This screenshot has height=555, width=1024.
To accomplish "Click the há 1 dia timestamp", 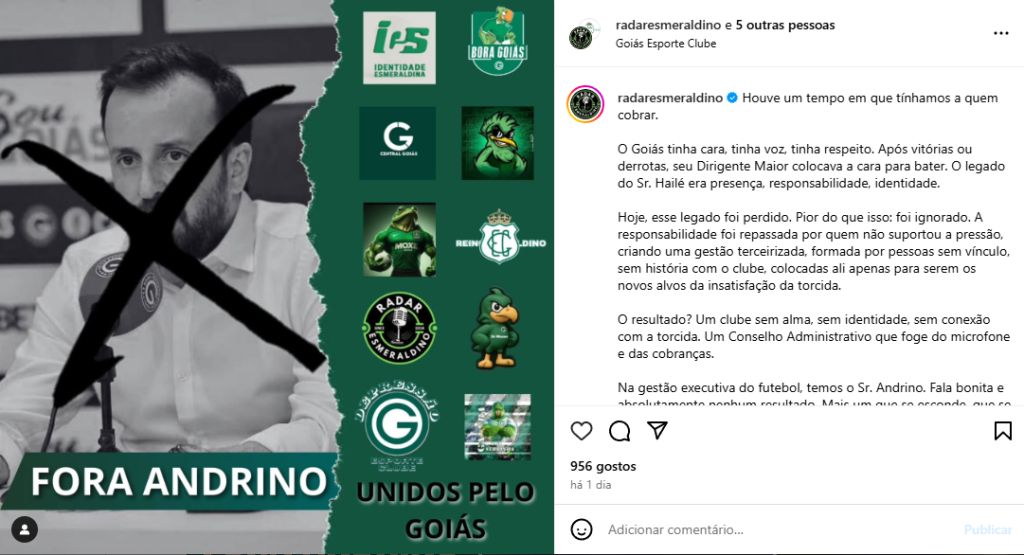I will [x=590, y=484].
